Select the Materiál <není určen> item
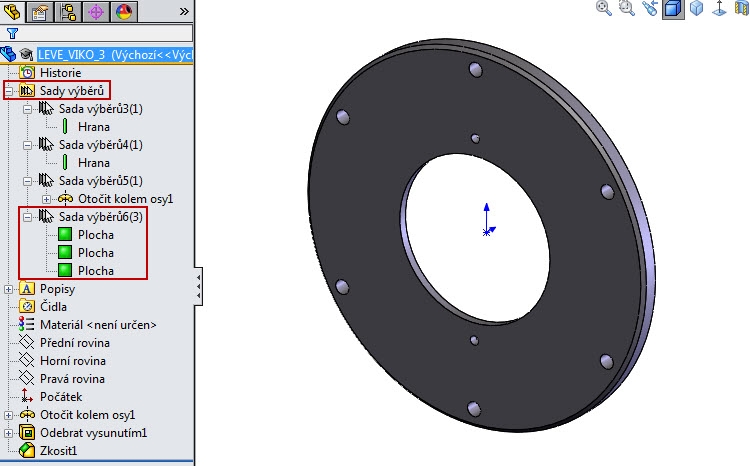The height and width of the screenshot is (466, 750). (97, 325)
